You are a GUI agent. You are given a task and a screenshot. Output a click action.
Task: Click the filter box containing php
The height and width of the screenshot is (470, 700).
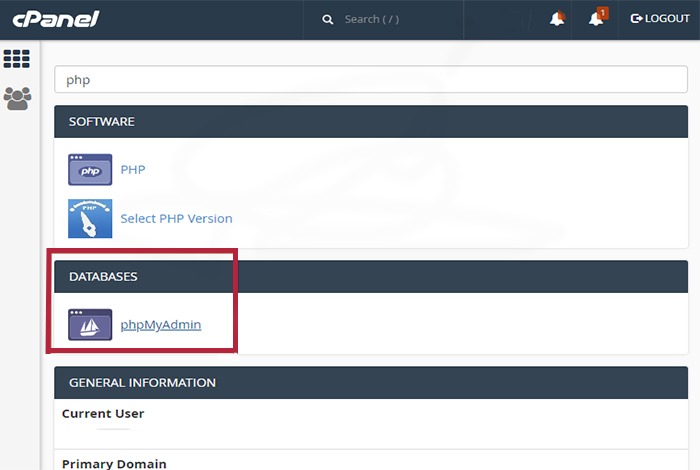pos(371,79)
